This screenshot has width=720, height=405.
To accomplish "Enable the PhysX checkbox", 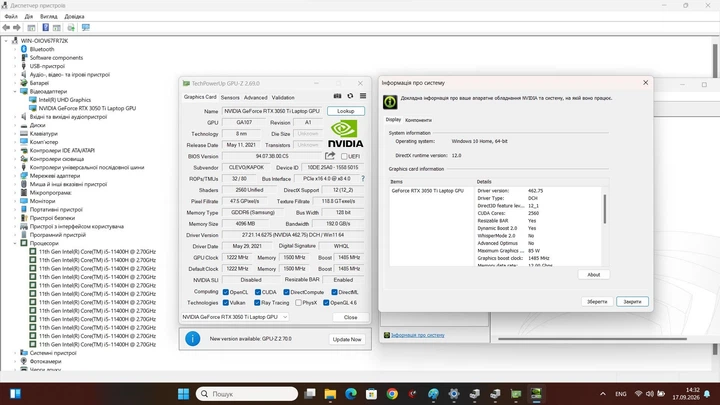I will pyautogui.click(x=298, y=303).
